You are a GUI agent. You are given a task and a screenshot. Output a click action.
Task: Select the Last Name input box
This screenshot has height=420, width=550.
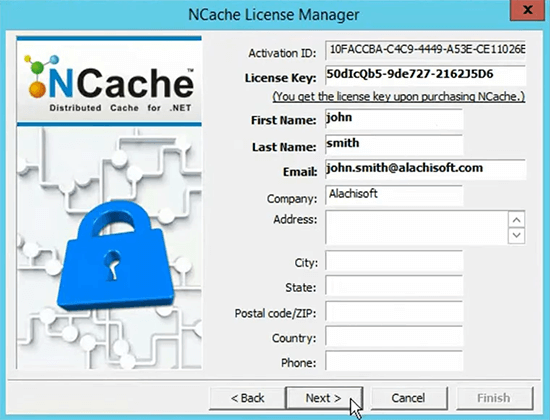[394, 145]
